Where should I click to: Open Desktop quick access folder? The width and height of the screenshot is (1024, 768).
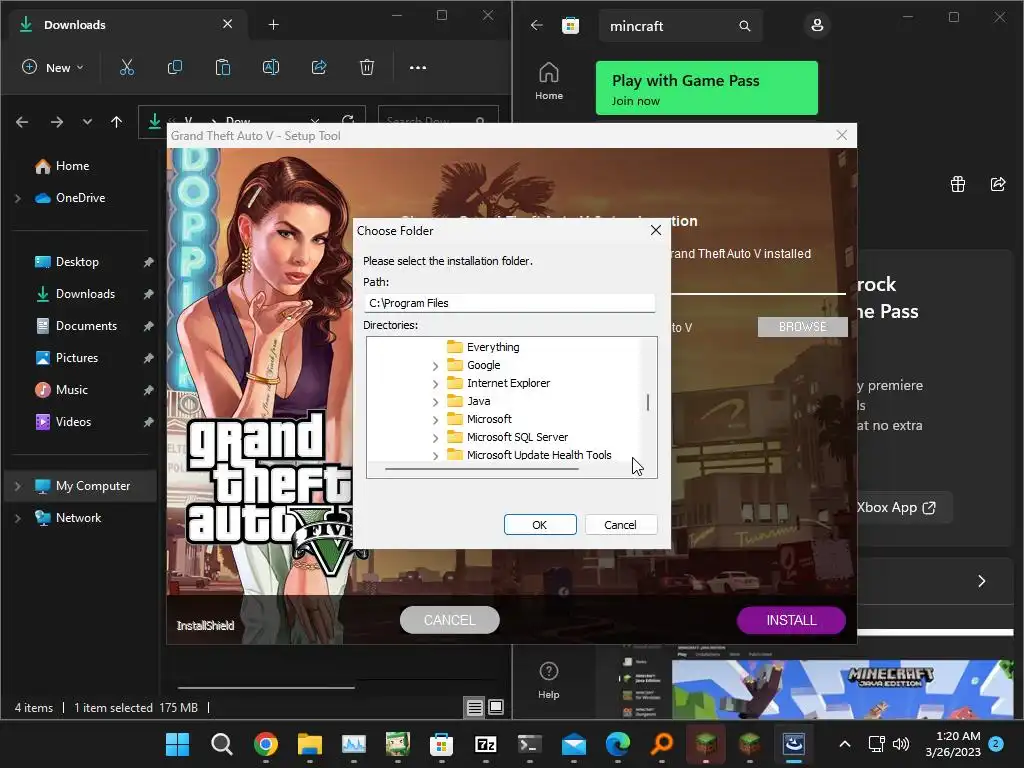click(76, 262)
